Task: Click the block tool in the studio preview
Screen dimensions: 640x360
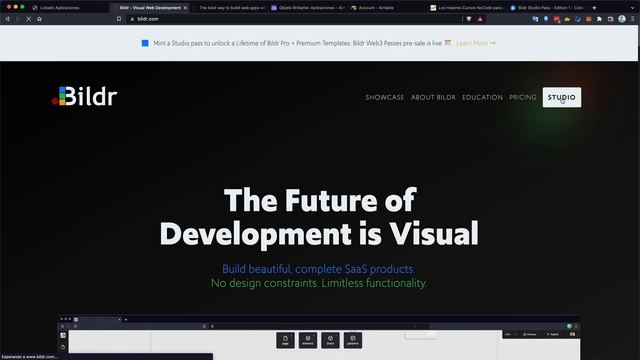Action: click(330, 340)
